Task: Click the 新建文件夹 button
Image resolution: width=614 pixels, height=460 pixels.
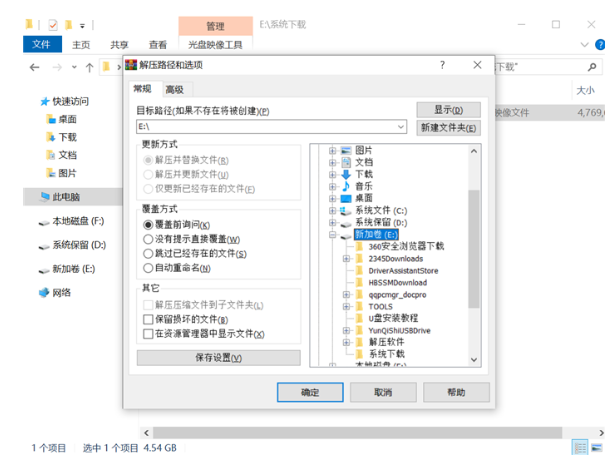Action: click(x=449, y=128)
